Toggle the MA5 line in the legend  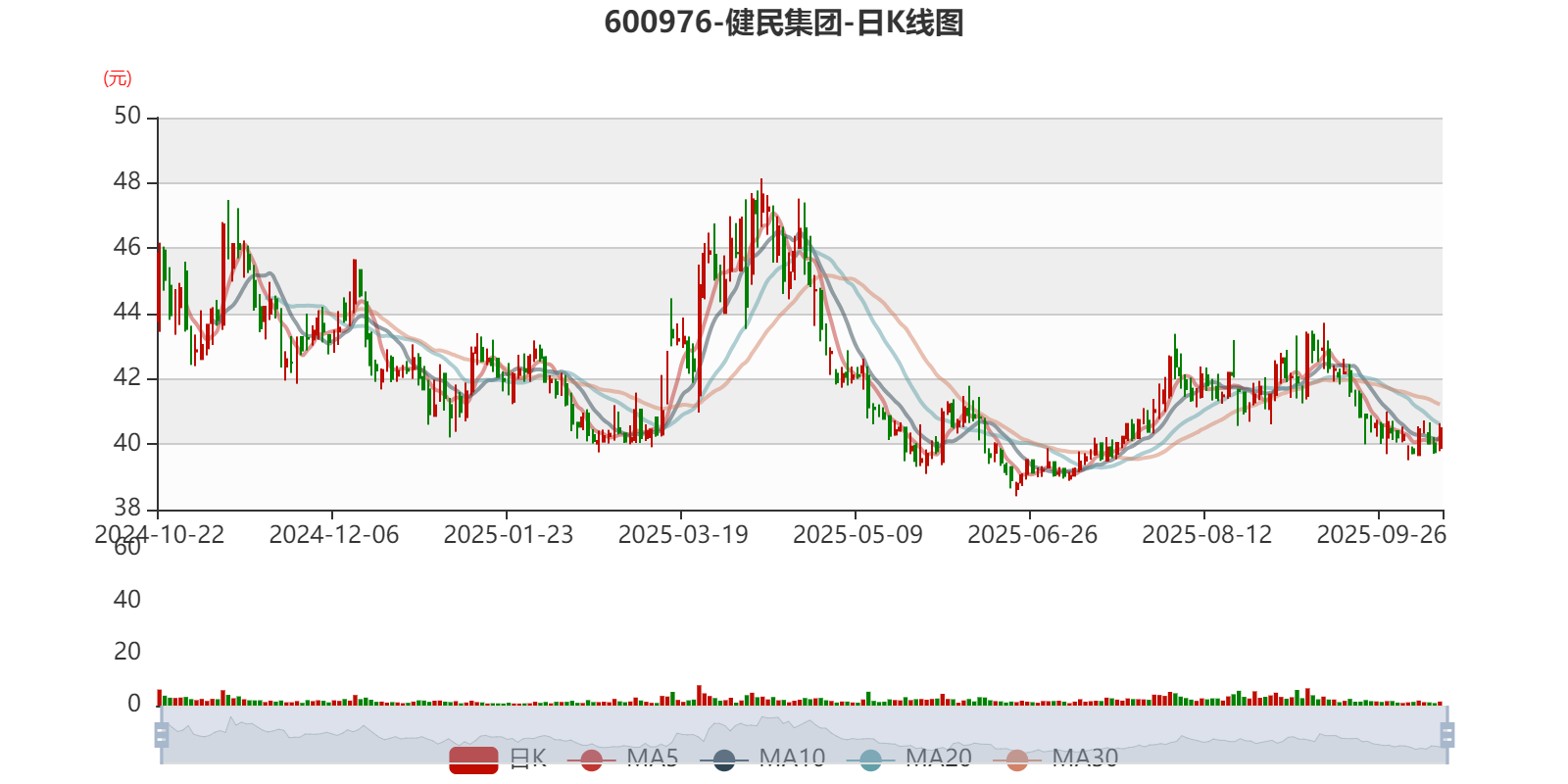point(622,759)
